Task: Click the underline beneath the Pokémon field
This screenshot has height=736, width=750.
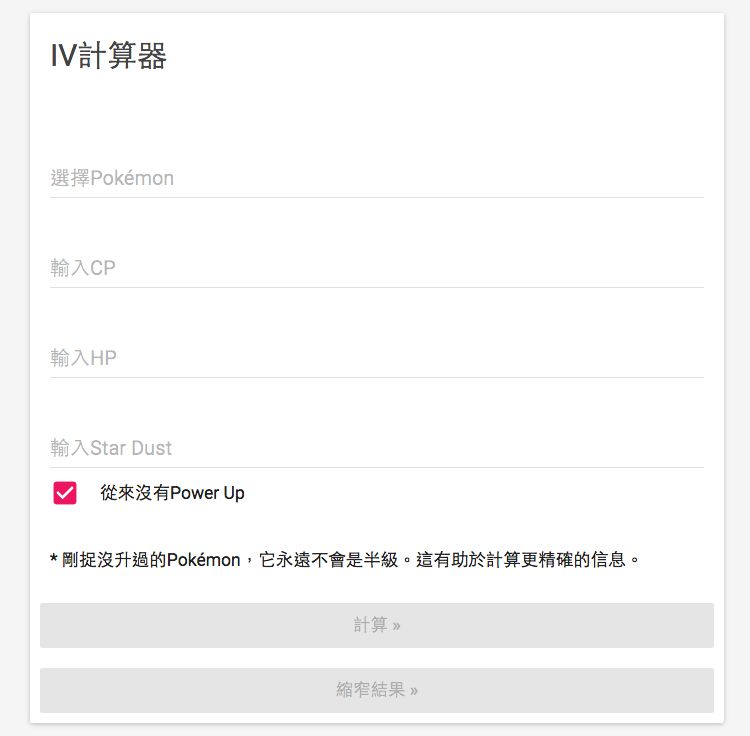Action: pos(376,197)
